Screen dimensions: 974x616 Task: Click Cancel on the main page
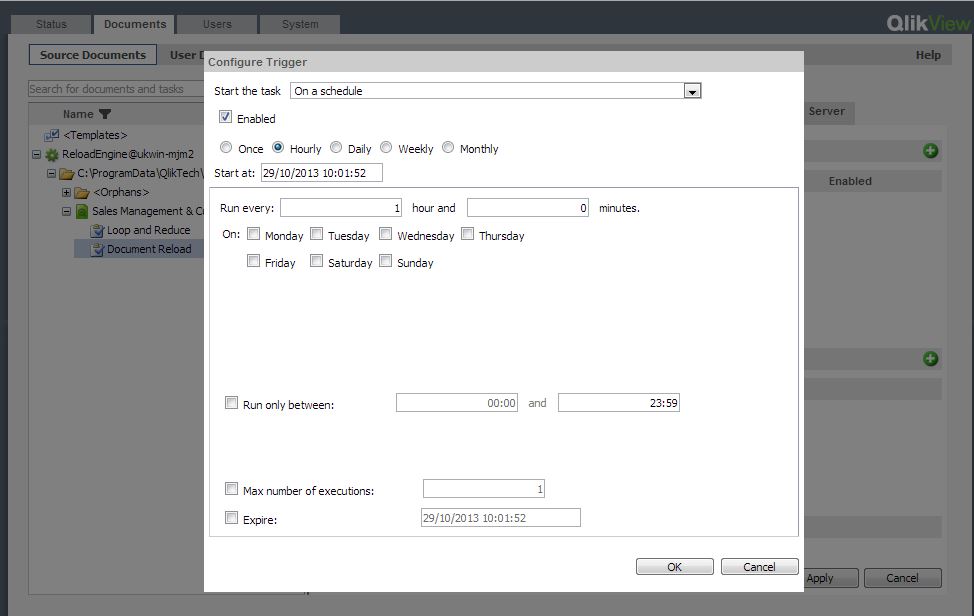[902, 578]
